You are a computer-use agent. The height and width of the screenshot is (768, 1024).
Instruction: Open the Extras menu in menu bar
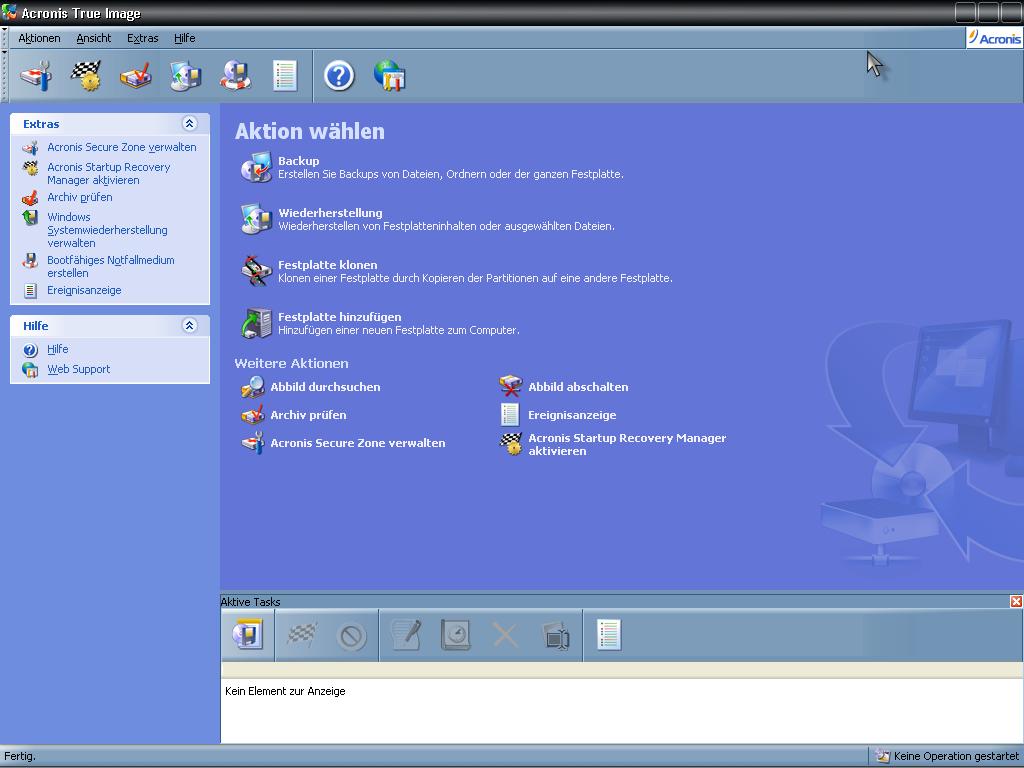tap(142, 38)
